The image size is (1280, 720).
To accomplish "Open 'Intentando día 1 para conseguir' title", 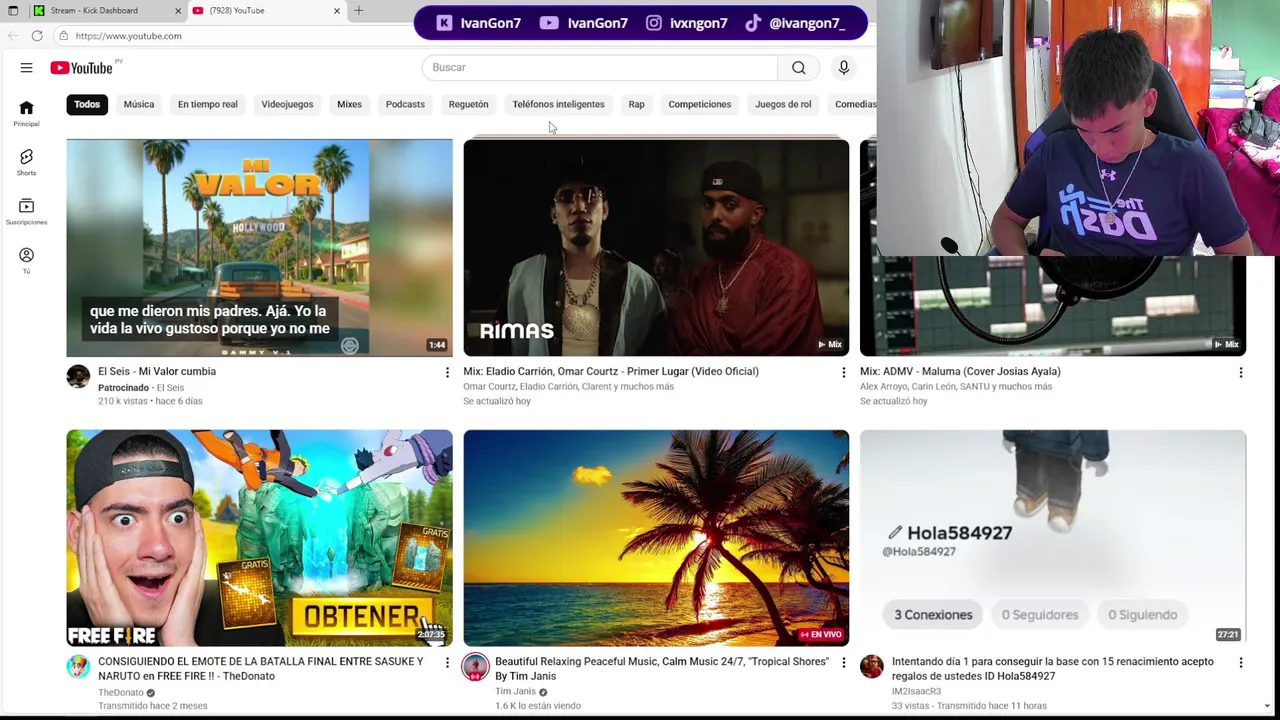I will 1053,669.
